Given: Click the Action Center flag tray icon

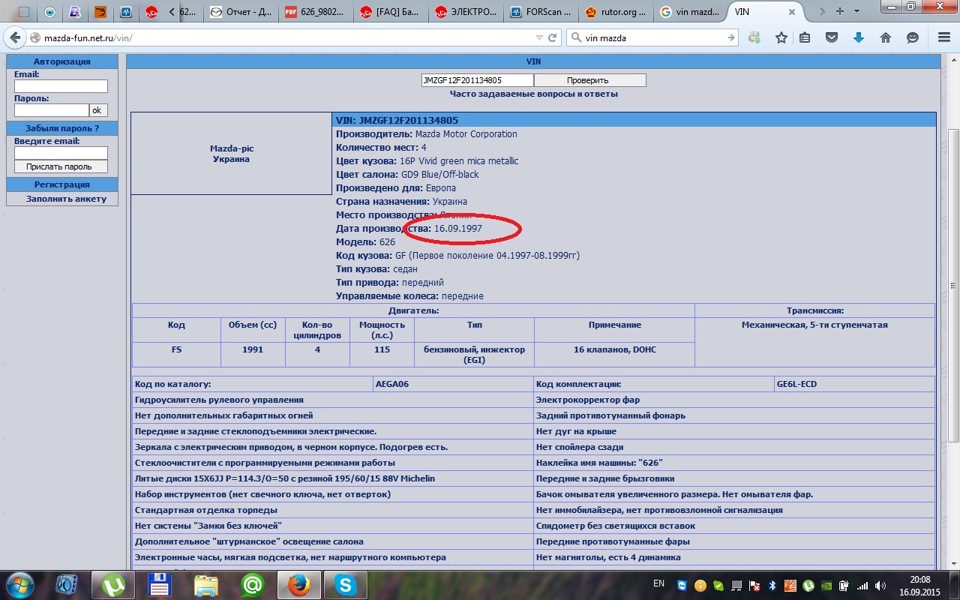Looking at the screenshot, I should 755,585.
